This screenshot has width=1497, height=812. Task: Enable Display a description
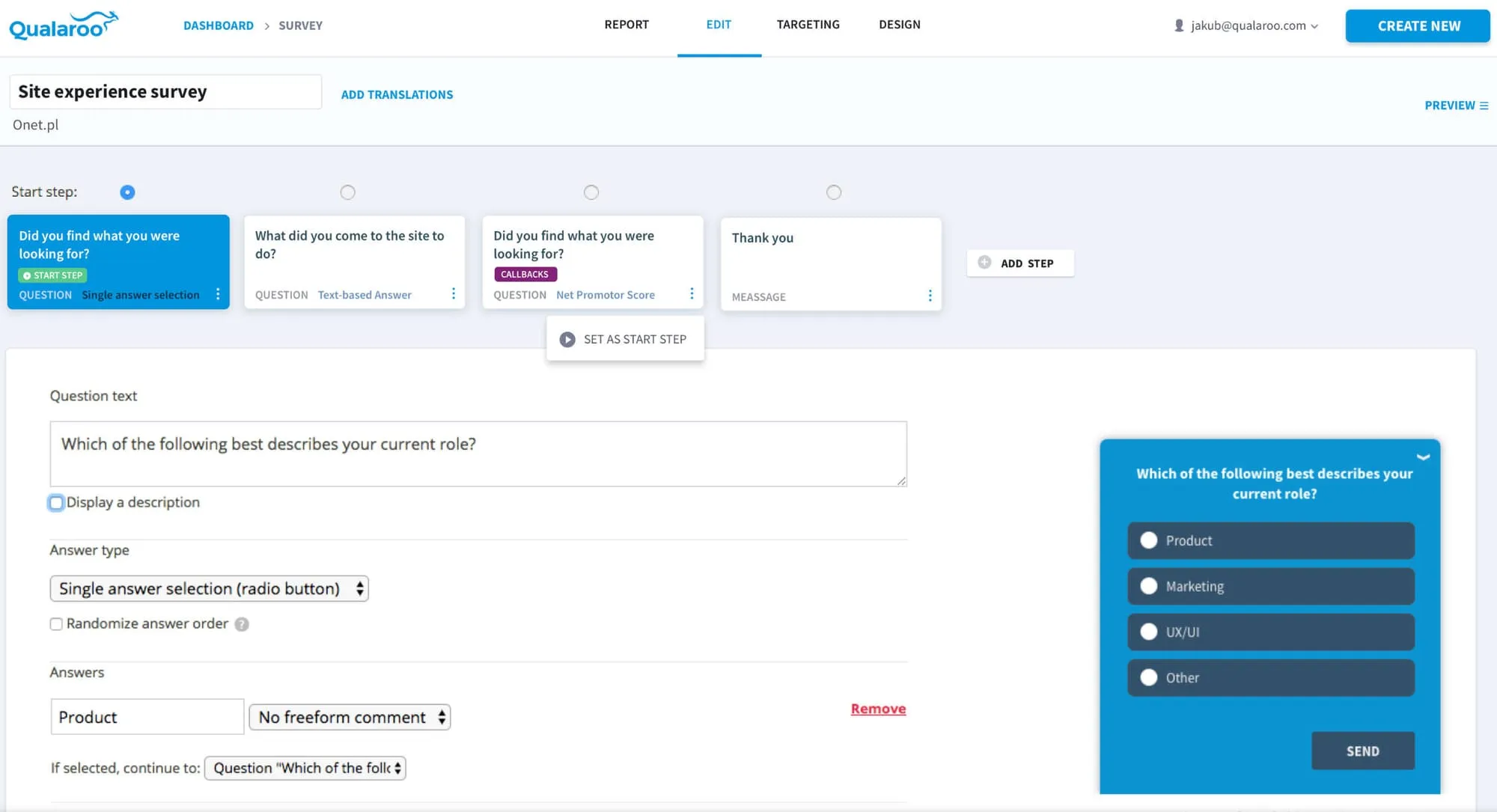[56, 502]
